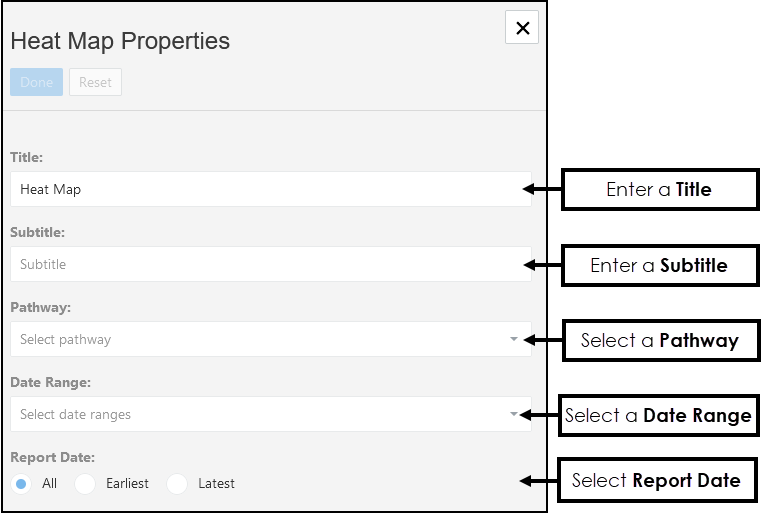Click the Date Range field's dropdown arrow
The height and width of the screenshot is (520, 768).
coord(514,414)
